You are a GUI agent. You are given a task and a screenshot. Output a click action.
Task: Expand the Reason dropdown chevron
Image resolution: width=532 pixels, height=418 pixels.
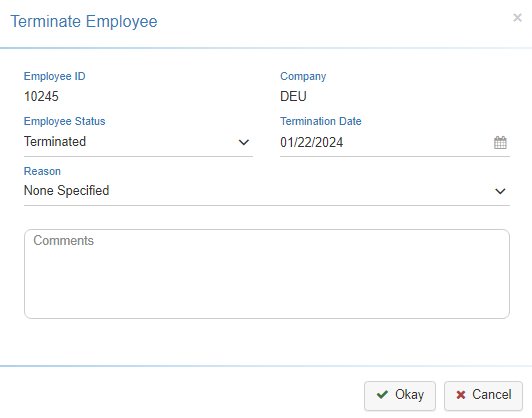click(500, 191)
